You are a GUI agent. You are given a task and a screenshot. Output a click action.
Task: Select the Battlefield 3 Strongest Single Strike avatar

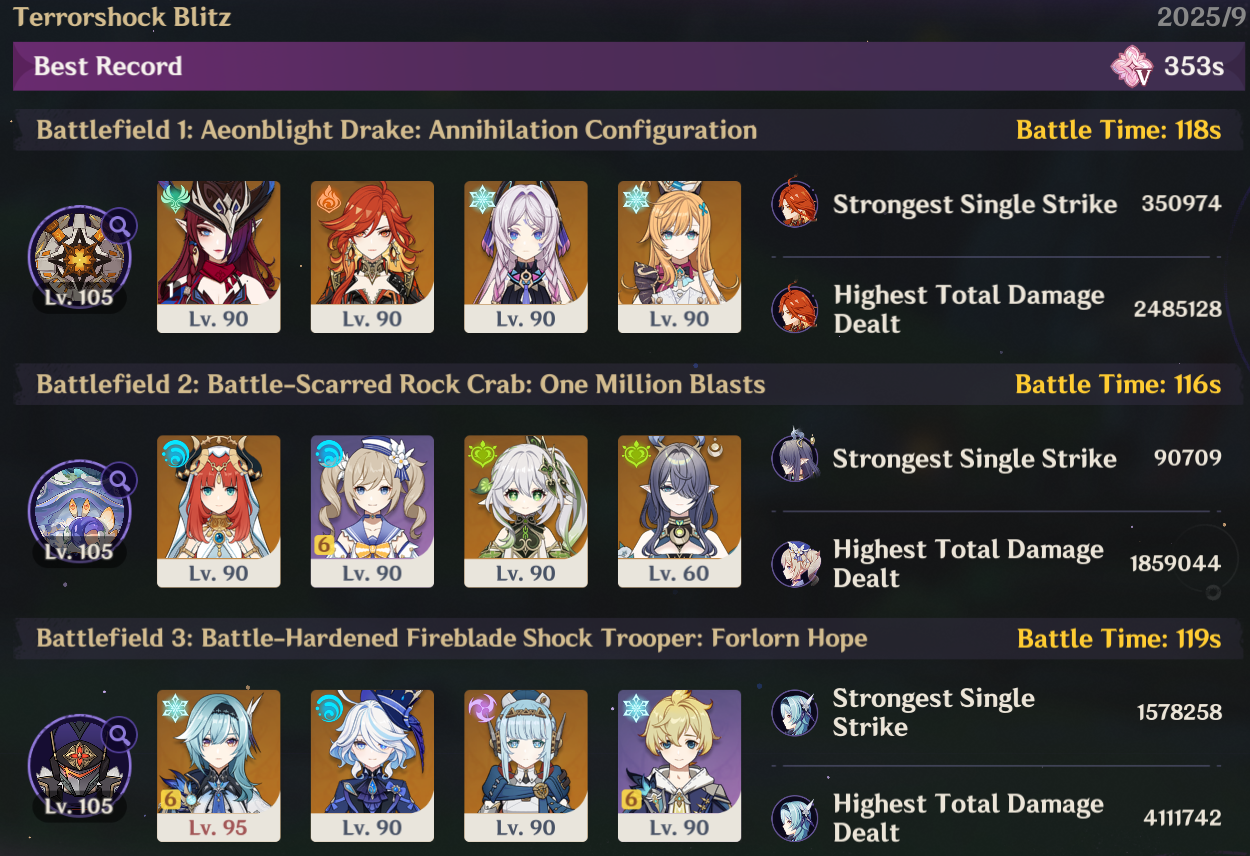pos(795,713)
